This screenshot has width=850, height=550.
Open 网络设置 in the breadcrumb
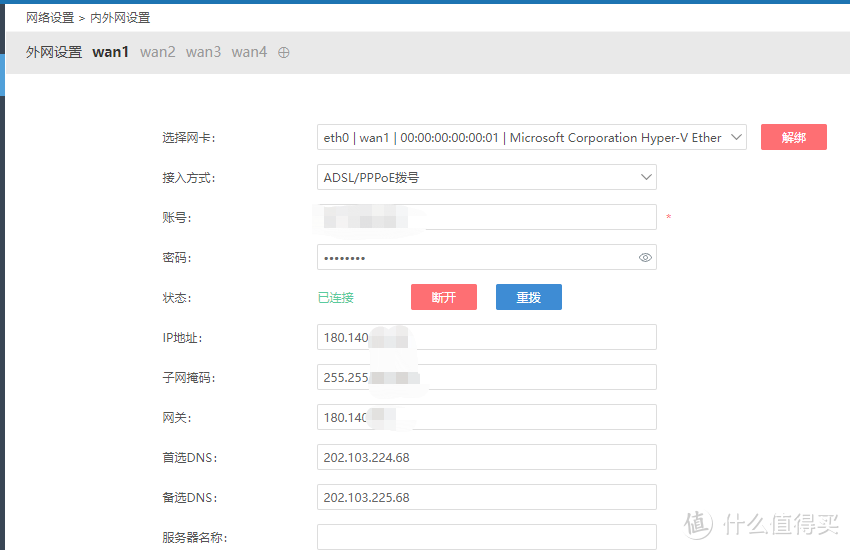(x=50, y=18)
